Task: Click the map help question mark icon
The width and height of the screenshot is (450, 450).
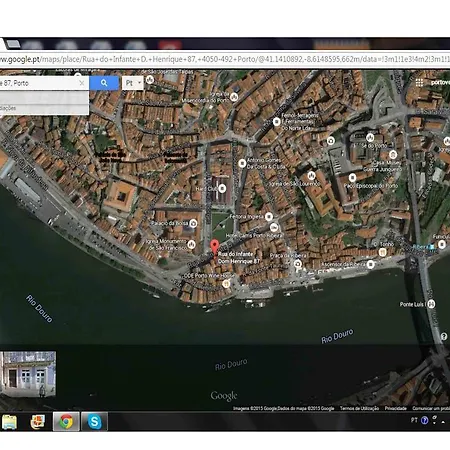Action: click(x=444, y=336)
